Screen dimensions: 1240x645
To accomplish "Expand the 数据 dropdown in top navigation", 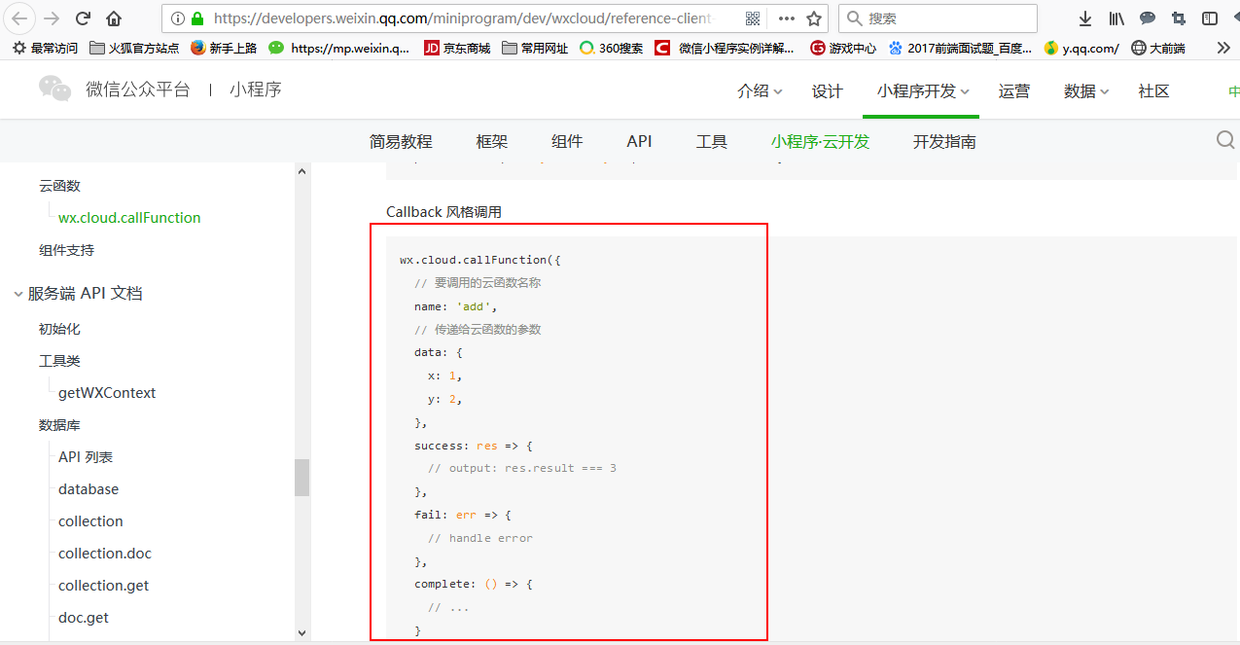I will point(1086,90).
